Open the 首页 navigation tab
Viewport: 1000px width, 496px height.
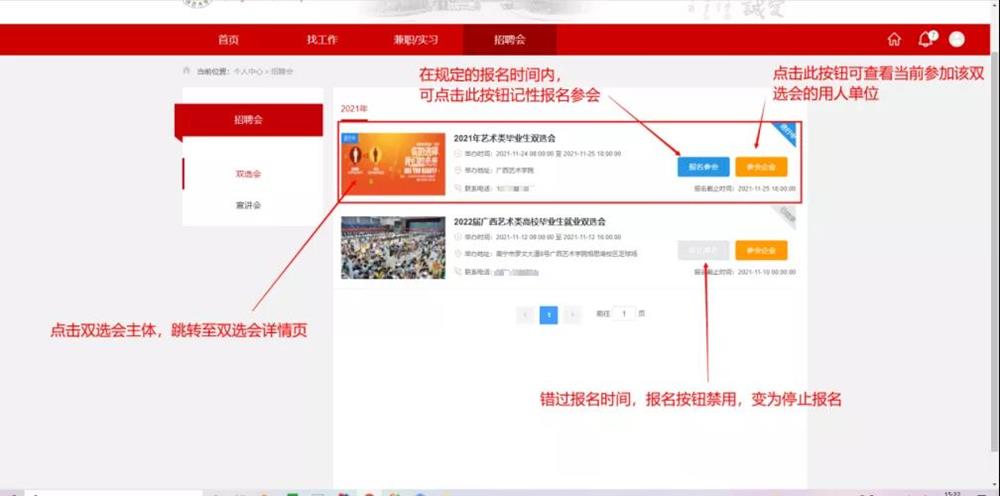[228, 40]
